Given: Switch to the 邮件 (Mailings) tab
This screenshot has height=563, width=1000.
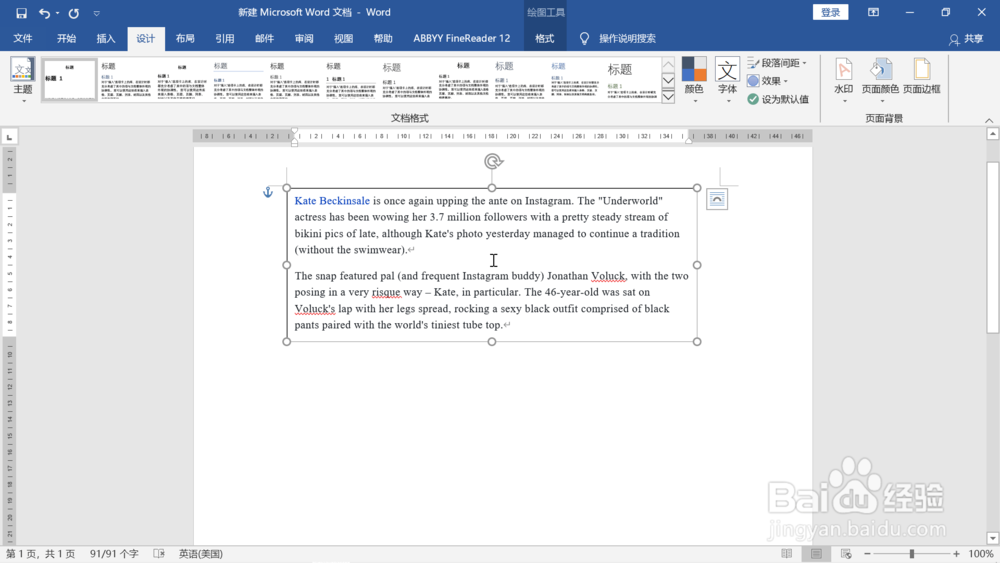Looking at the screenshot, I should (264, 38).
